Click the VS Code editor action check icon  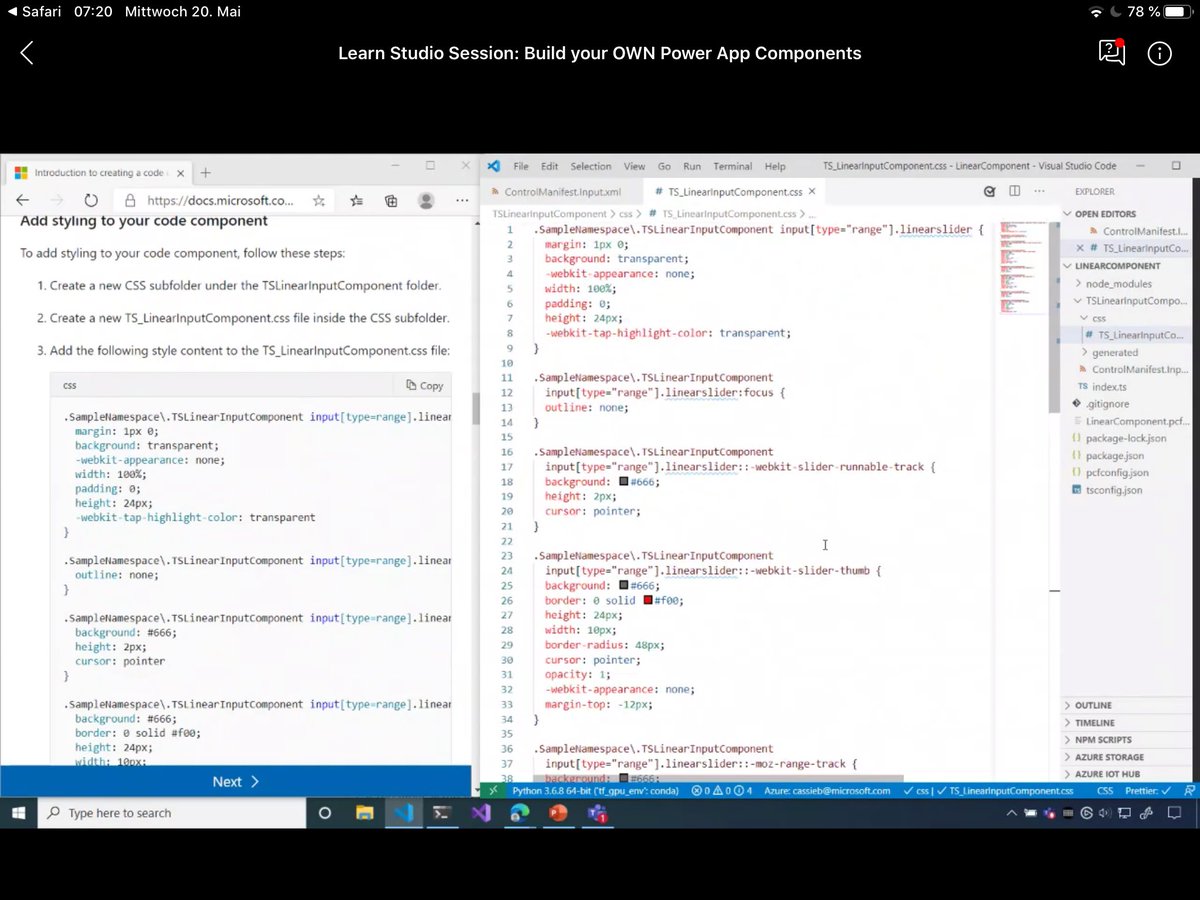989,191
